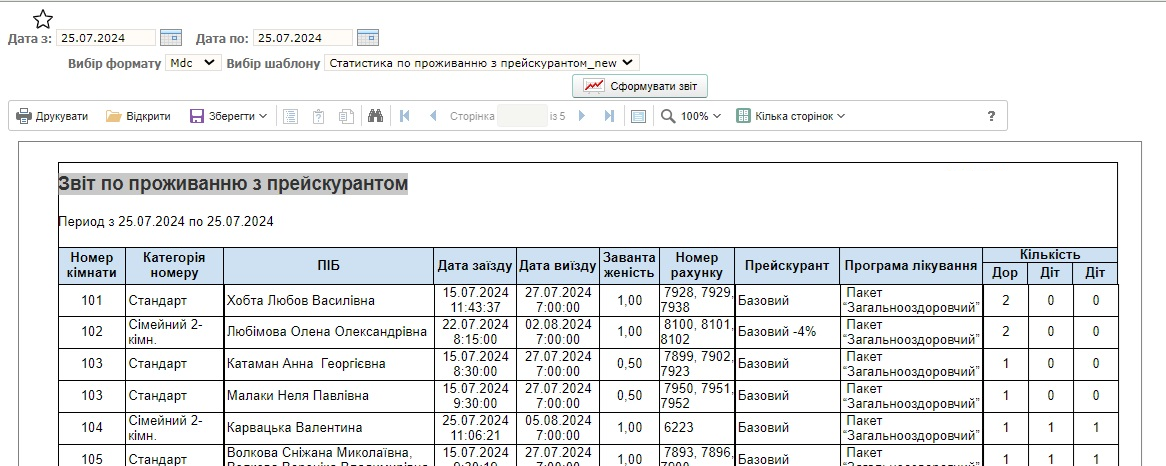Go to the previous page

click(x=433, y=116)
